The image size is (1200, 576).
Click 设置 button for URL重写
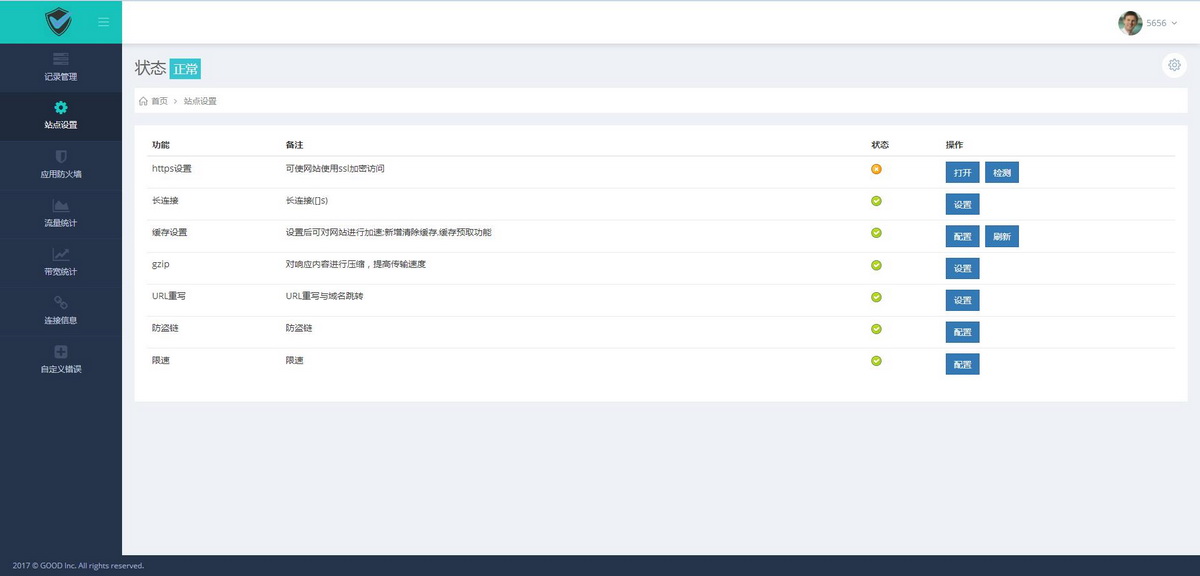pyautogui.click(x=962, y=300)
